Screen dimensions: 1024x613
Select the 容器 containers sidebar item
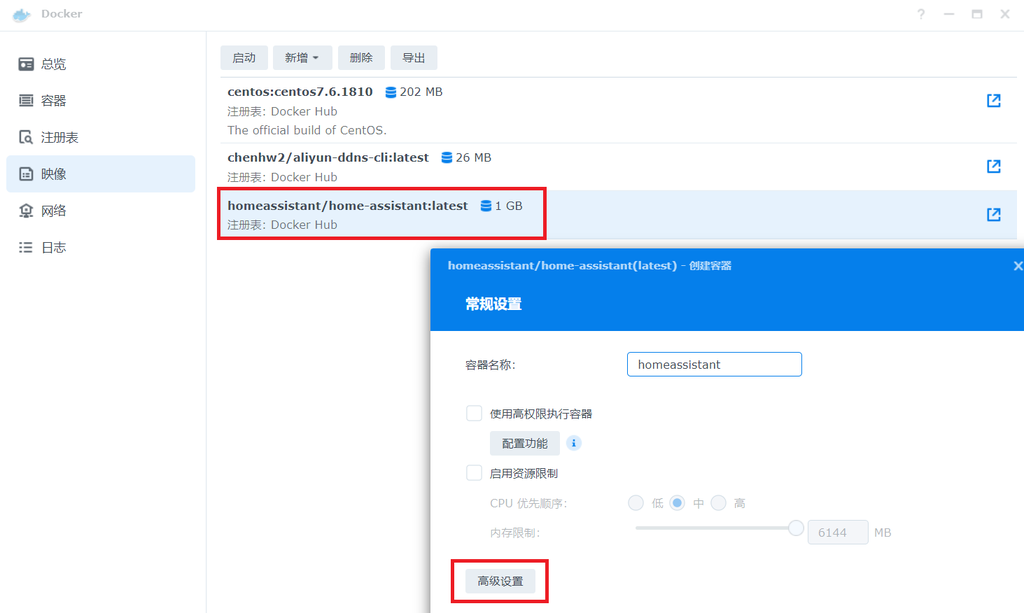click(55, 100)
